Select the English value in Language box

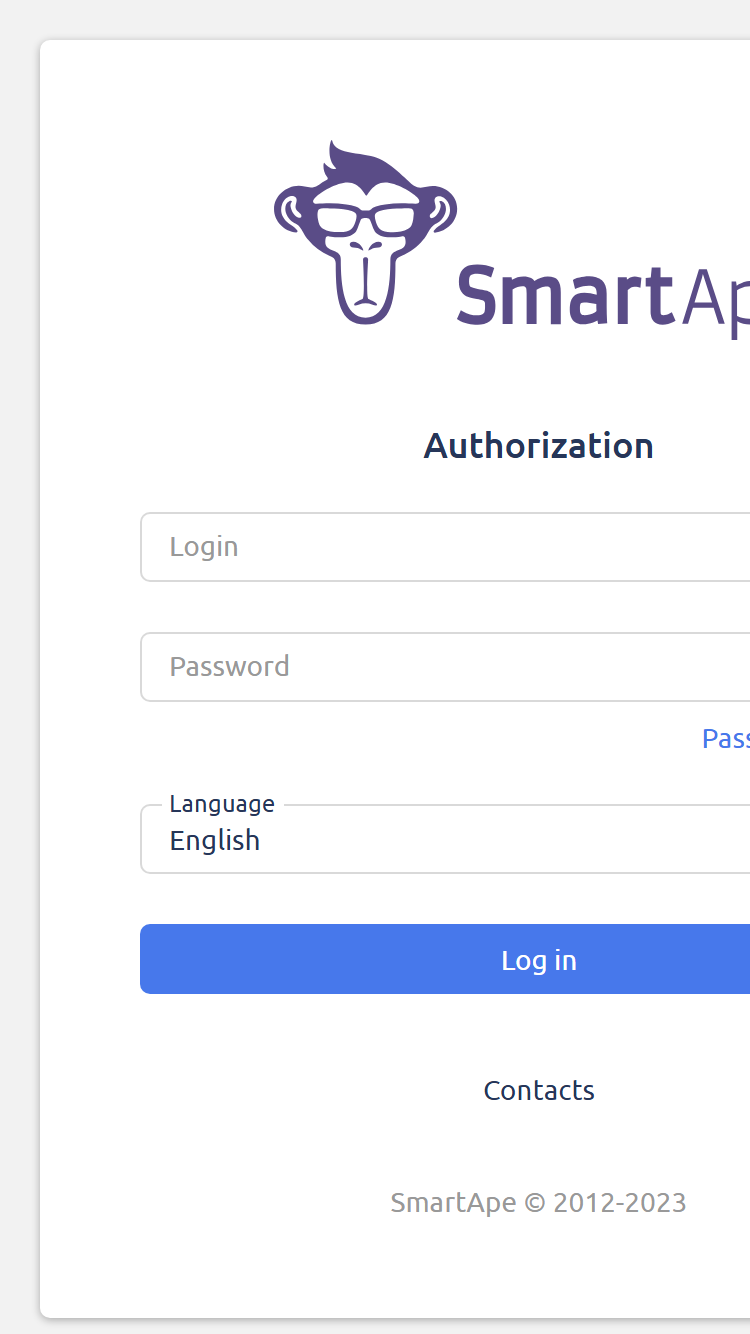click(x=215, y=841)
